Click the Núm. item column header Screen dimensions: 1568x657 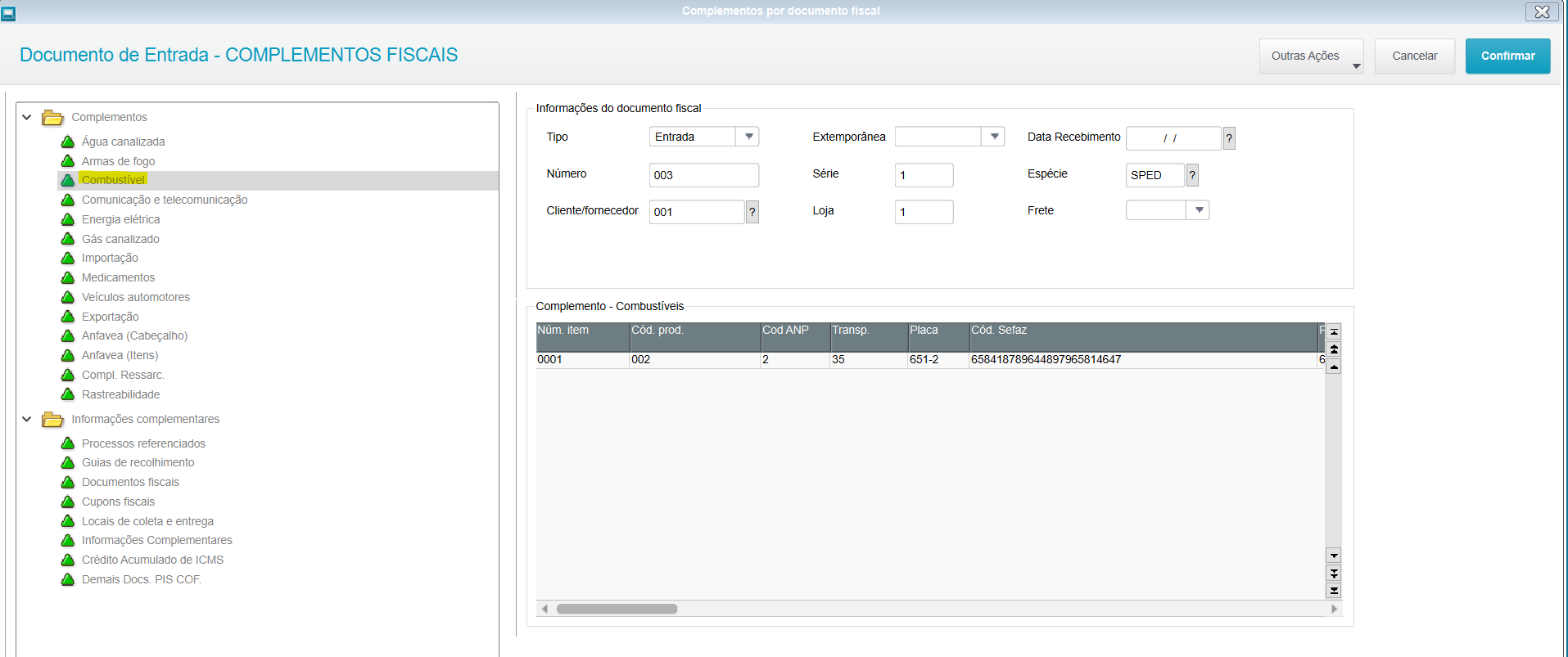582,336
